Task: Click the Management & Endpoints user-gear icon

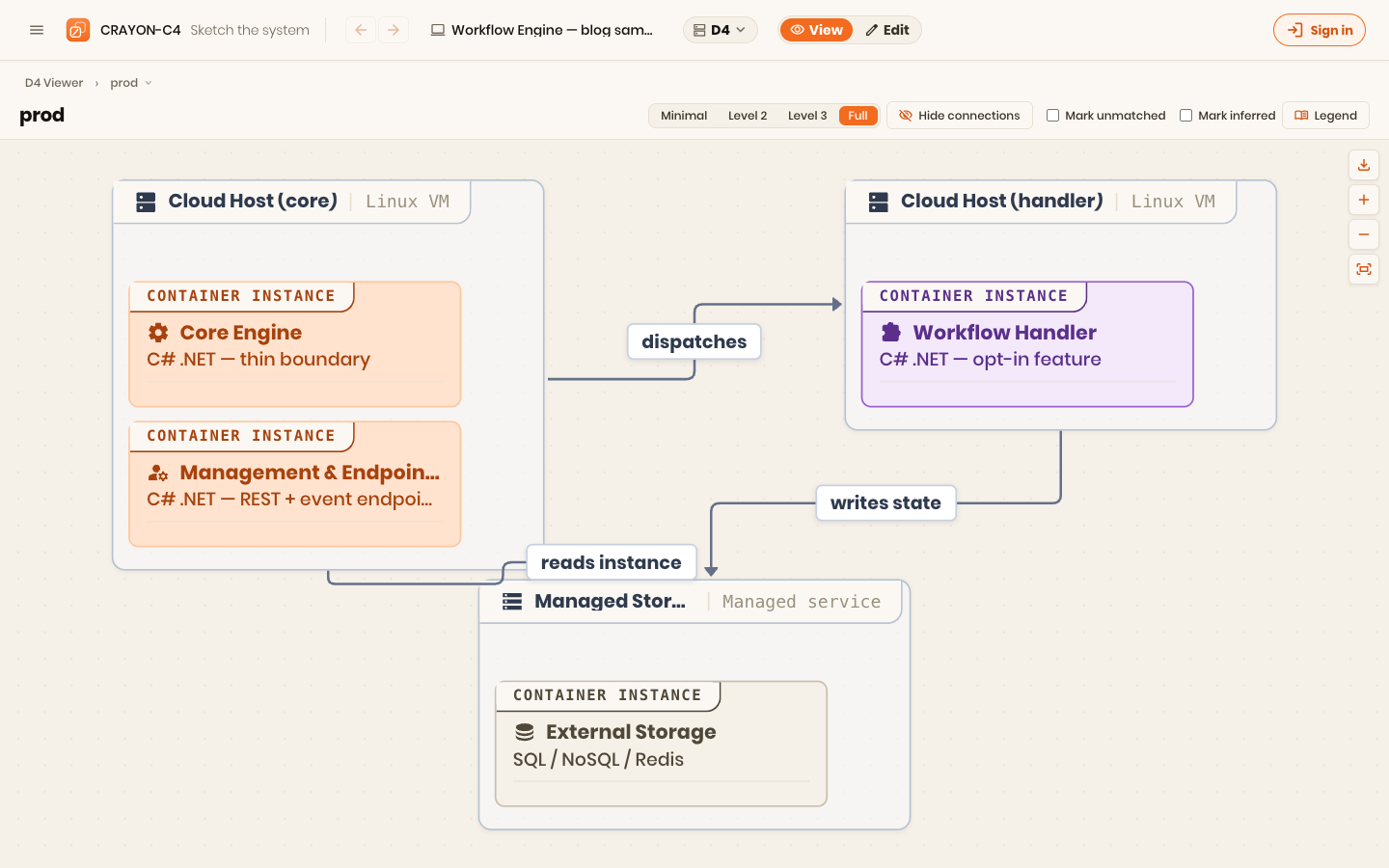Action: tap(158, 473)
